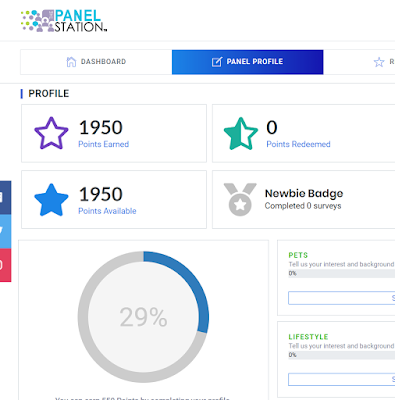
Task: Click the green half-filled star icon
Action: 241,133
